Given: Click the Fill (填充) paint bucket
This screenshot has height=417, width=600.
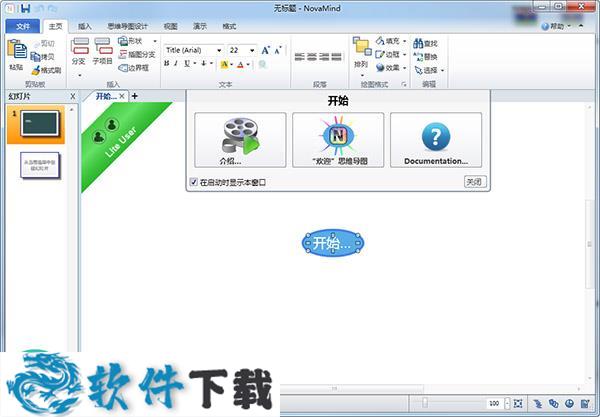Looking at the screenshot, I should click(x=380, y=41).
